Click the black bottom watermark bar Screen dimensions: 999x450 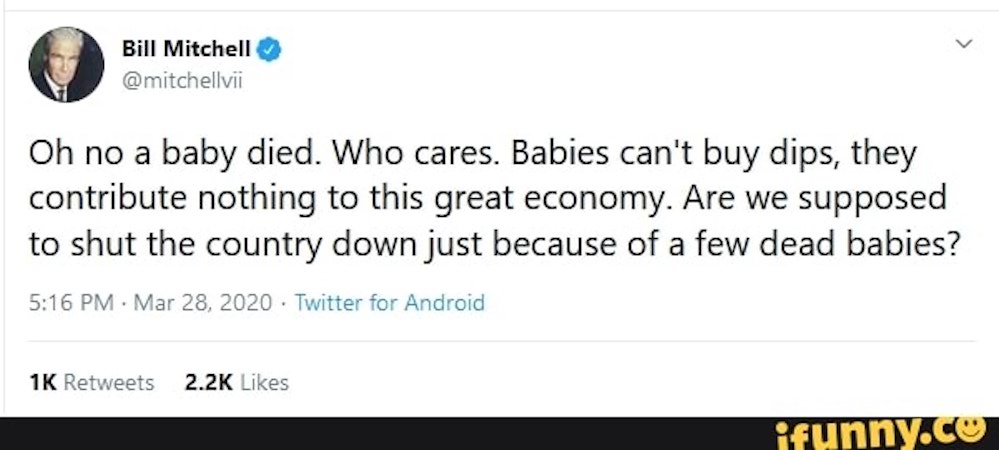[400, 433]
